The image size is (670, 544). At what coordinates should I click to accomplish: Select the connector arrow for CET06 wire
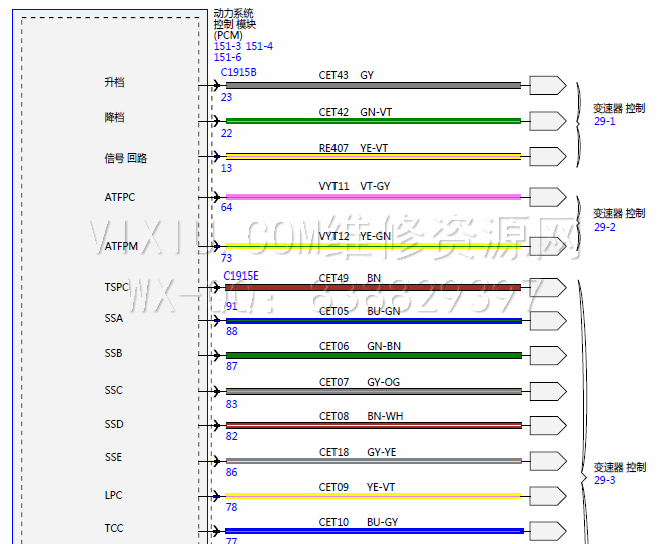[x=547, y=355]
